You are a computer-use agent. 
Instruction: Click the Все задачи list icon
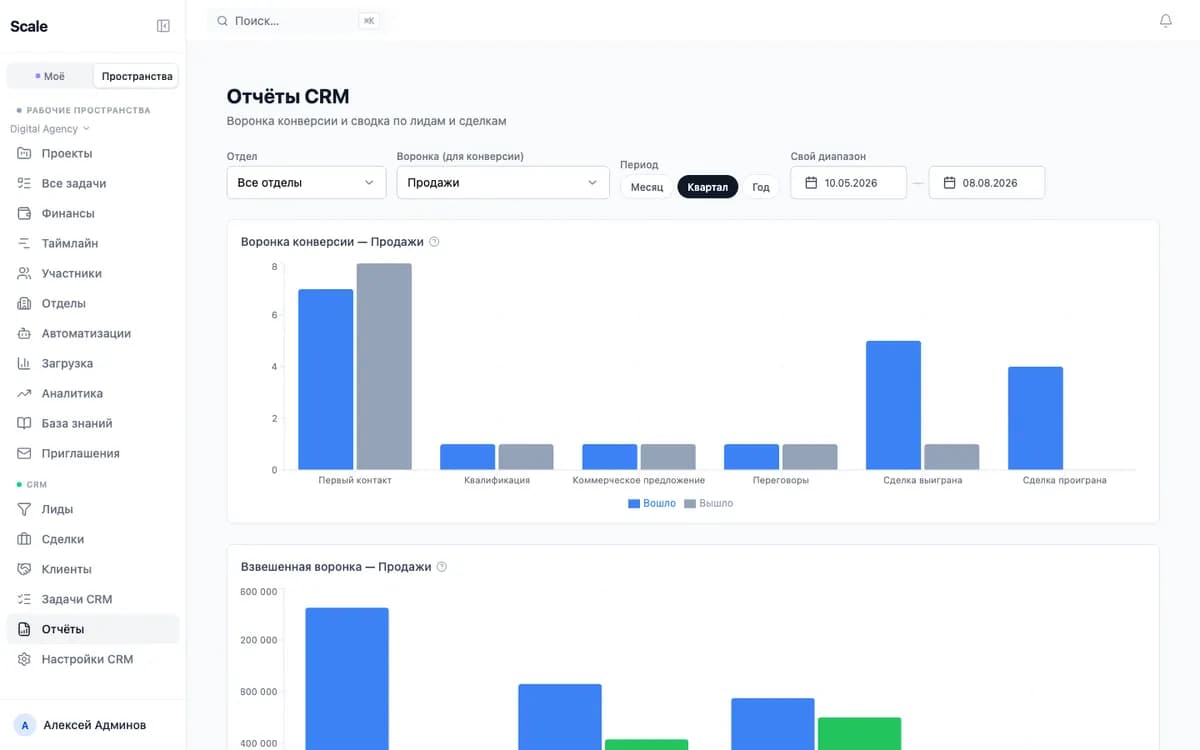24,183
